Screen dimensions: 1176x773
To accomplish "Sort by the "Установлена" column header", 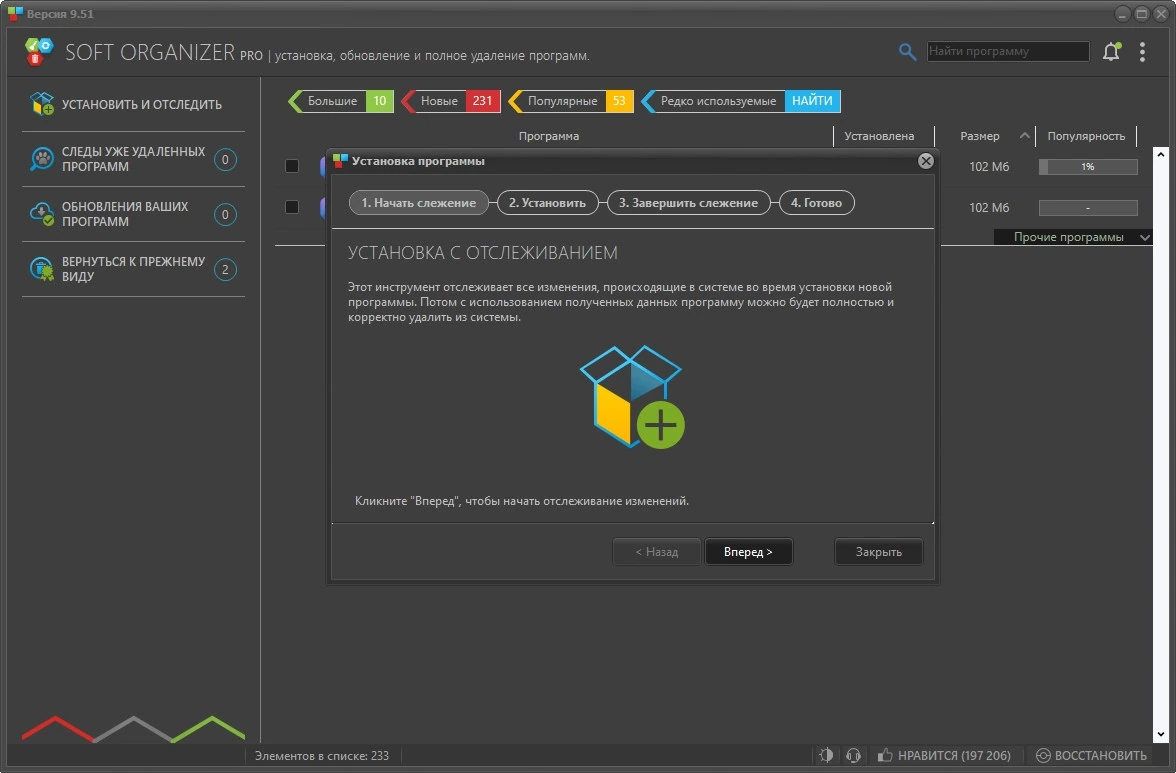I will click(x=879, y=136).
